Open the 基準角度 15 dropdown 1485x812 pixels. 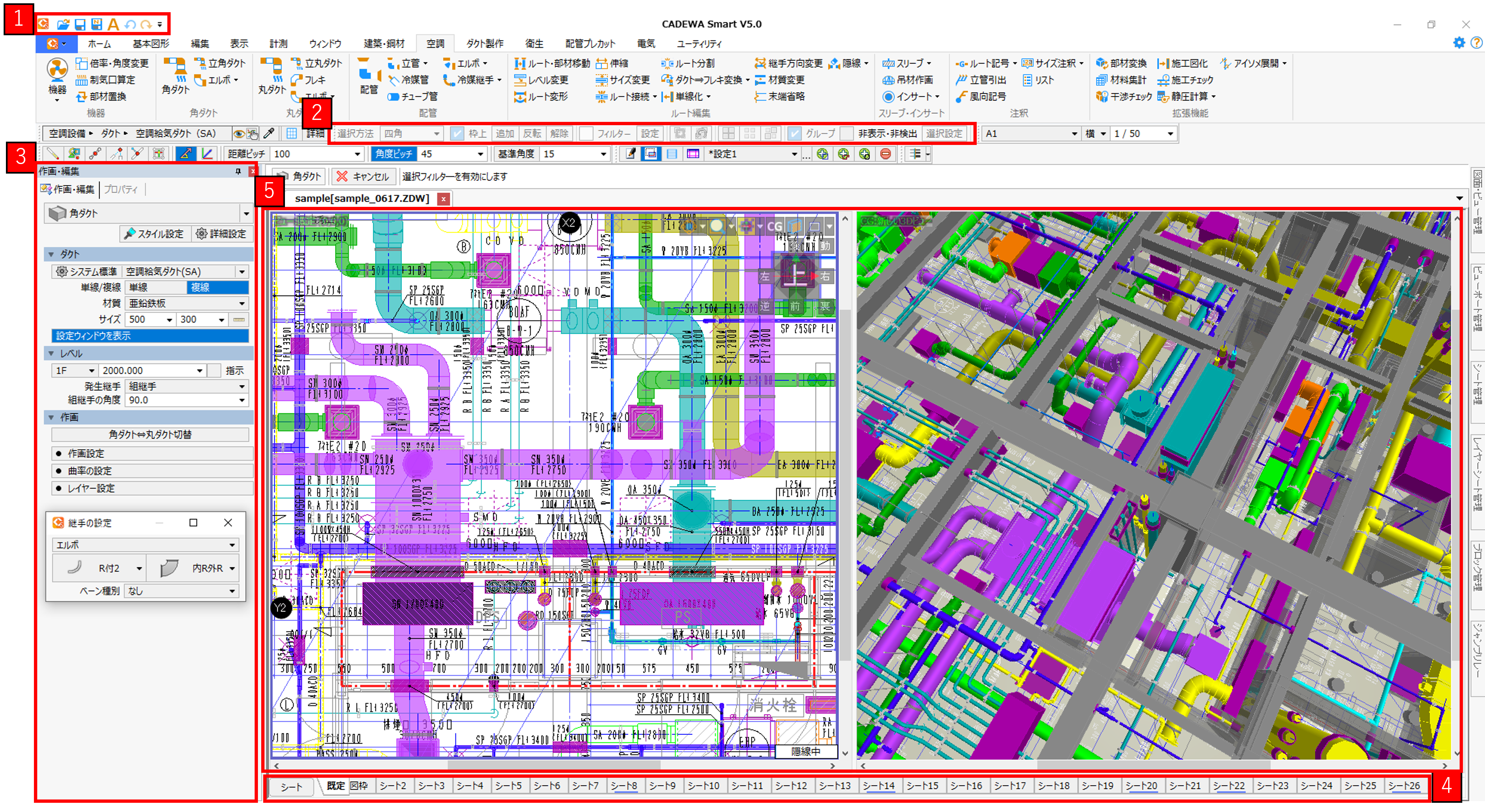click(603, 154)
